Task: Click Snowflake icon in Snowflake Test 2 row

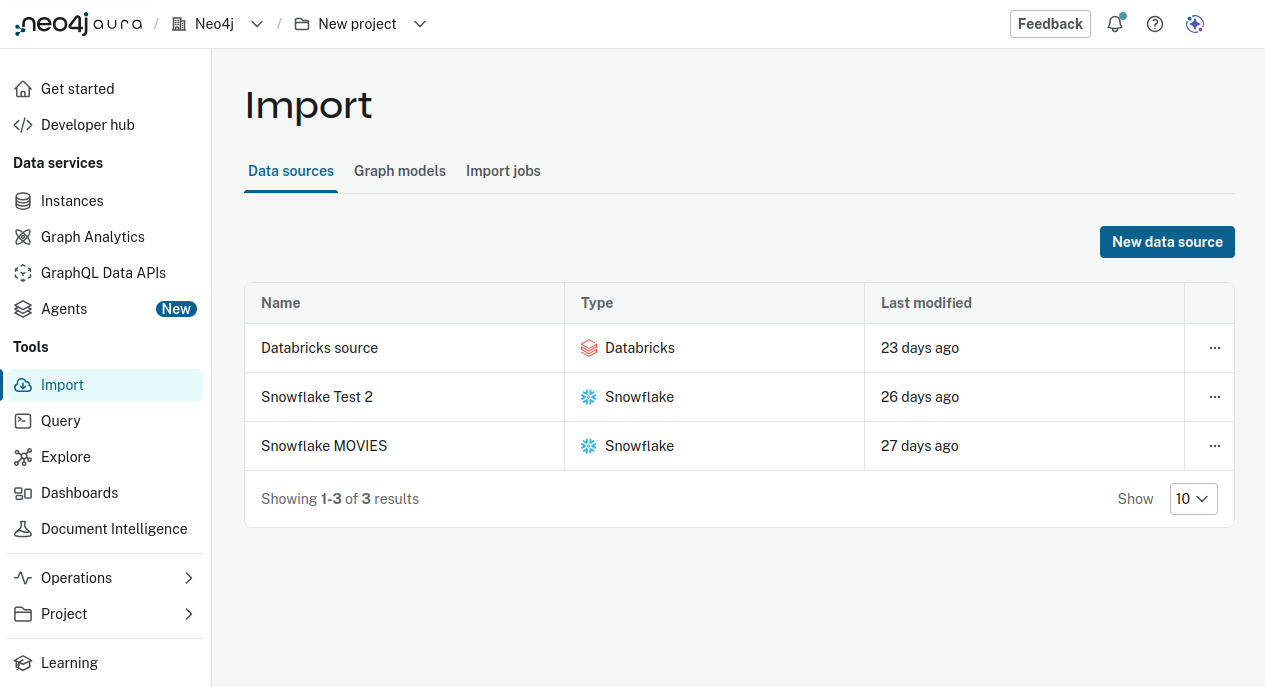Action: (589, 397)
